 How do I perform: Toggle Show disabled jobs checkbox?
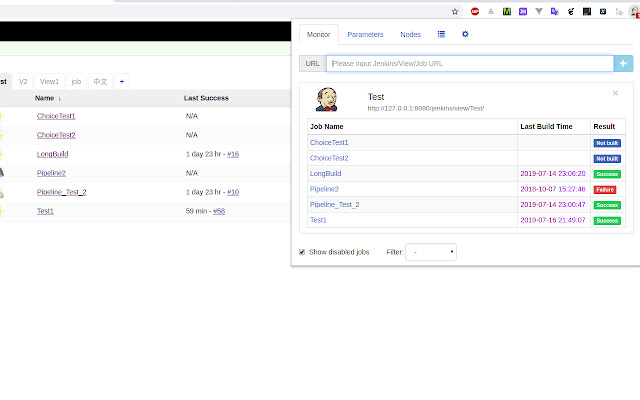tap(302, 252)
